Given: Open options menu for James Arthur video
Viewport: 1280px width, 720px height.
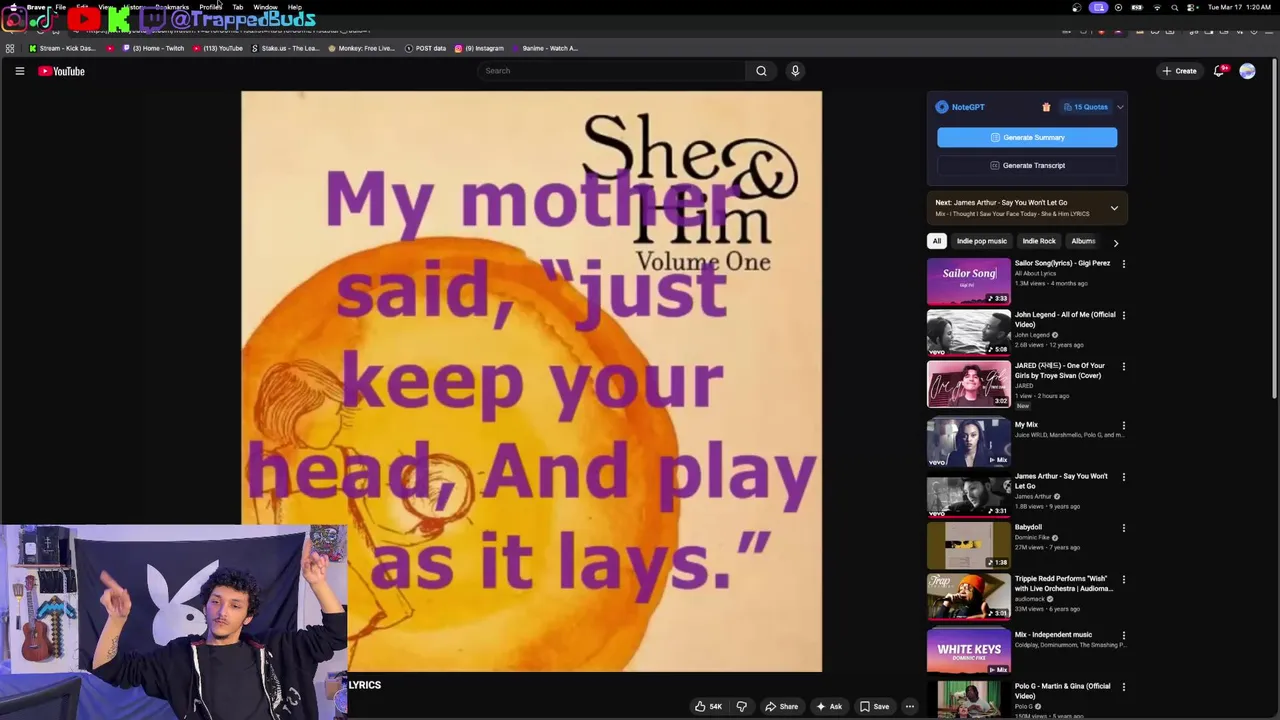Looking at the screenshot, I should [x=1123, y=477].
